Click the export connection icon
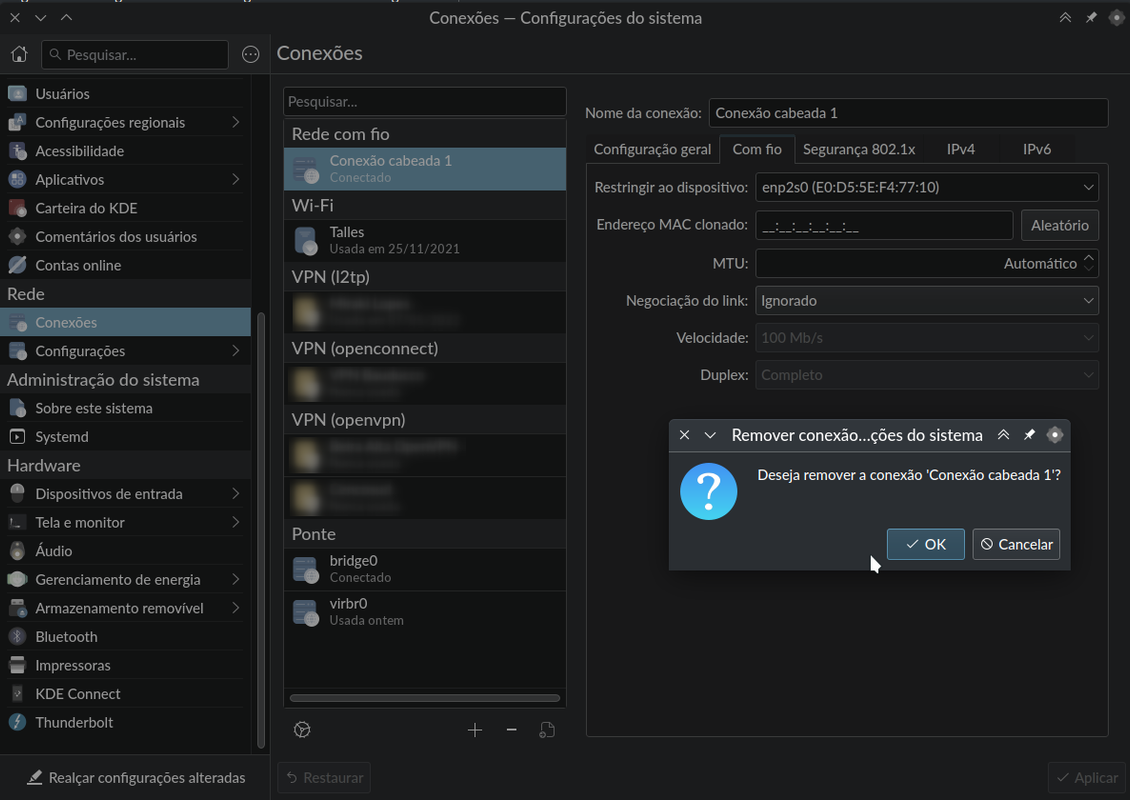This screenshot has height=800, width=1130. point(548,730)
